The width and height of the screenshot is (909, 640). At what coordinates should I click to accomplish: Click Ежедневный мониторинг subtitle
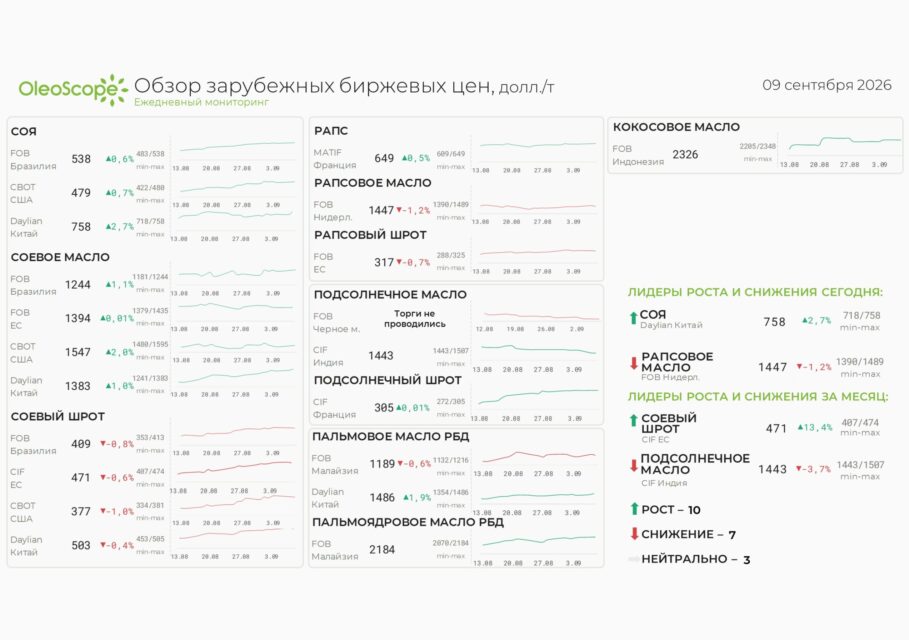tap(202, 102)
